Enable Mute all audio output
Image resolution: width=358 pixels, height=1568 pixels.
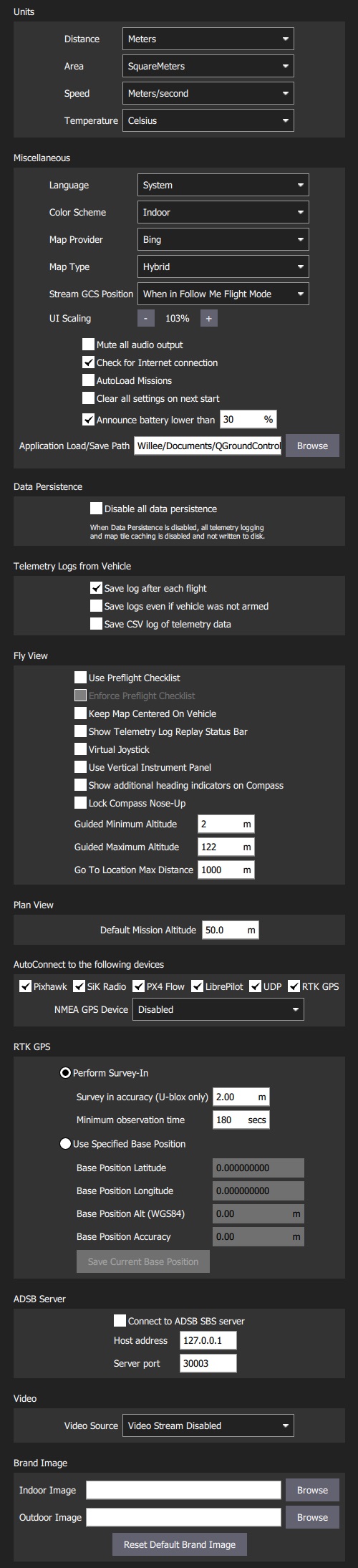click(89, 345)
